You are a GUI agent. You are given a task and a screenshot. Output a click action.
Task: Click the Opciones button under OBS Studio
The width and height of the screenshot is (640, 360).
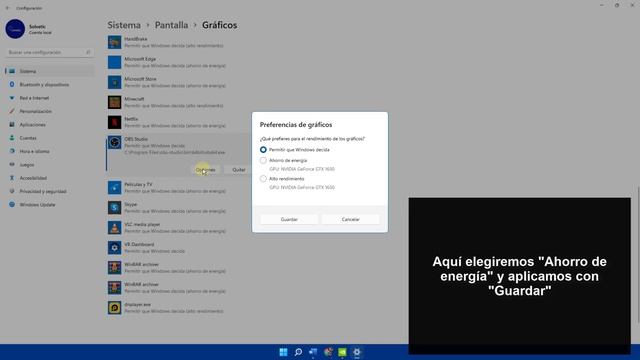[x=205, y=170]
